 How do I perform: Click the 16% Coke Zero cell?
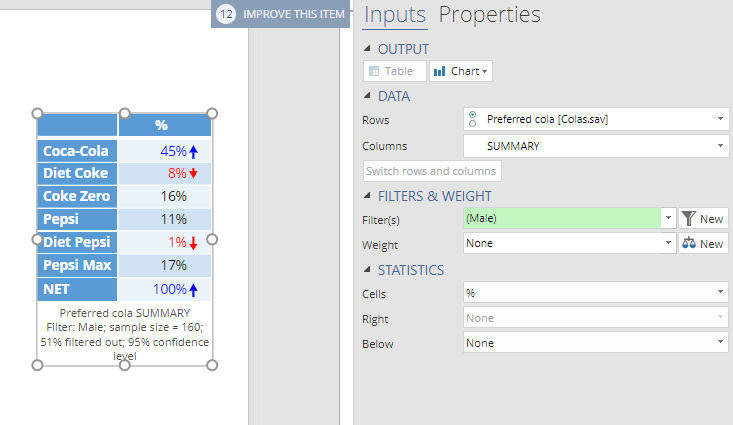click(165, 196)
